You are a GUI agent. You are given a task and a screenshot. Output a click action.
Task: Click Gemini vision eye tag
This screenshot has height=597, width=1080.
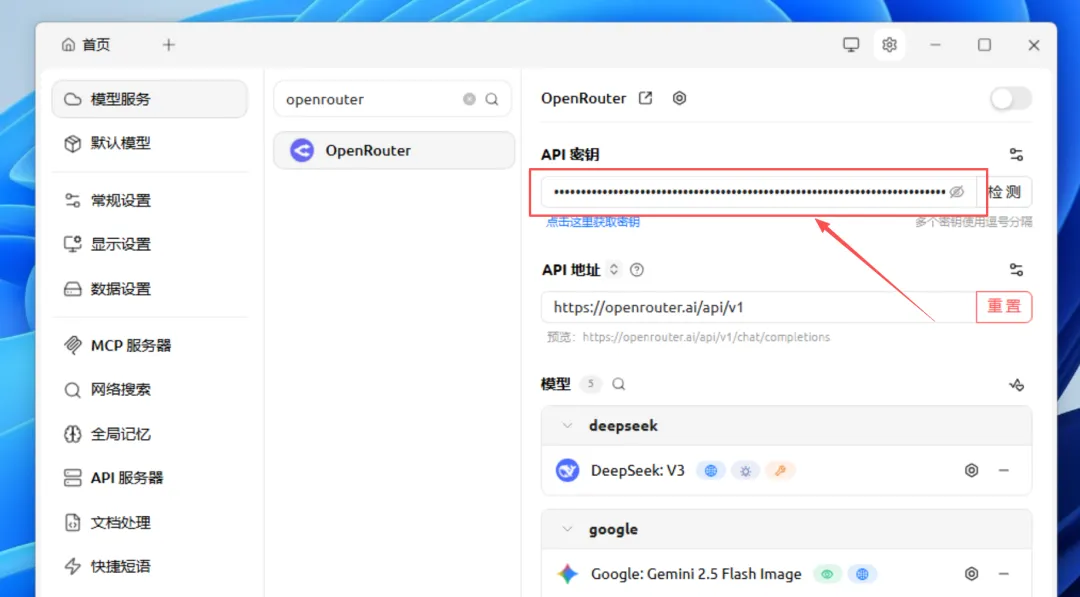[x=827, y=574]
